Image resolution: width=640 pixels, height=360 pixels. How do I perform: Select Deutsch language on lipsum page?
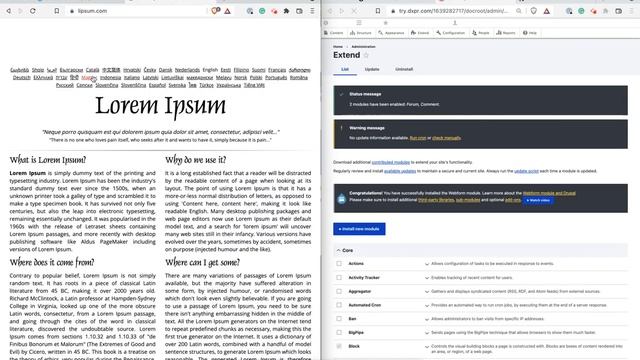[22, 78]
